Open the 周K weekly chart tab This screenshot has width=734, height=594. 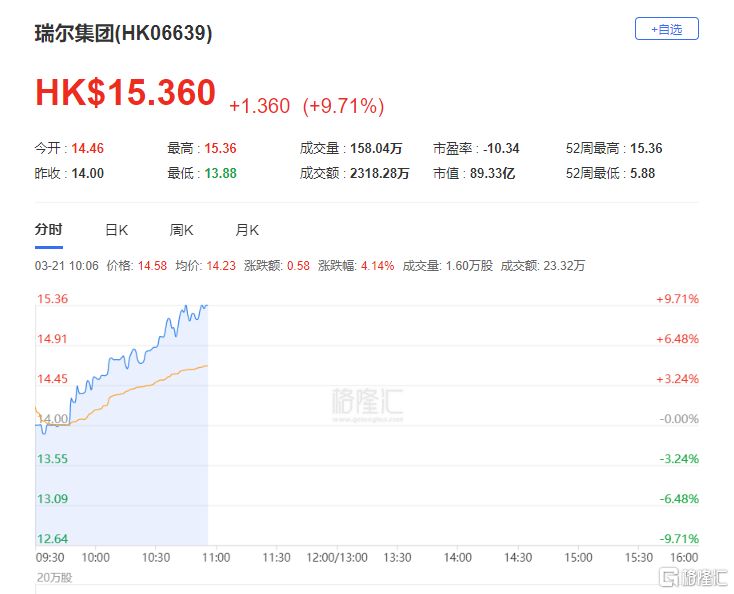(x=181, y=230)
